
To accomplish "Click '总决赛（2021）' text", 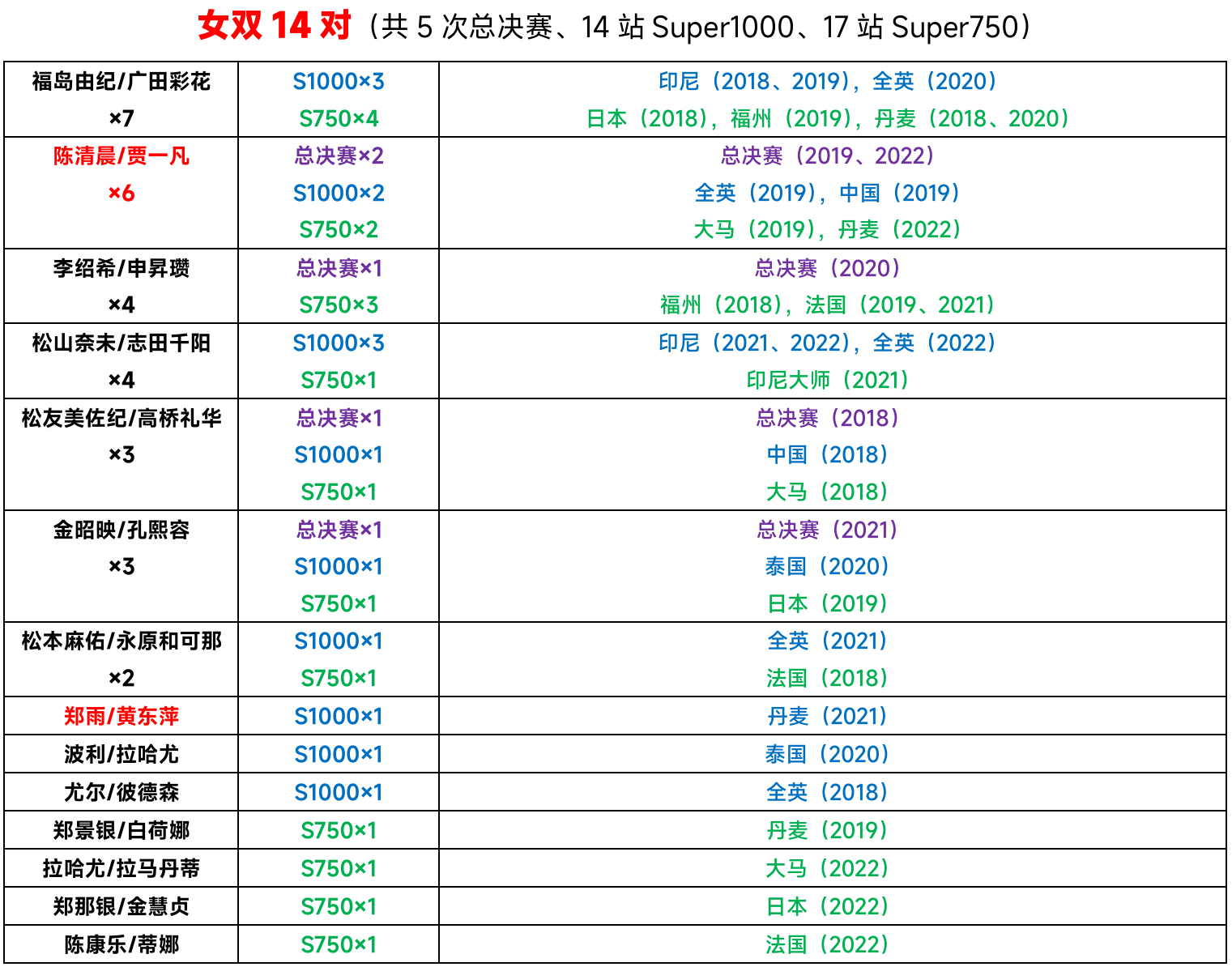I will click(x=828, y=530).
